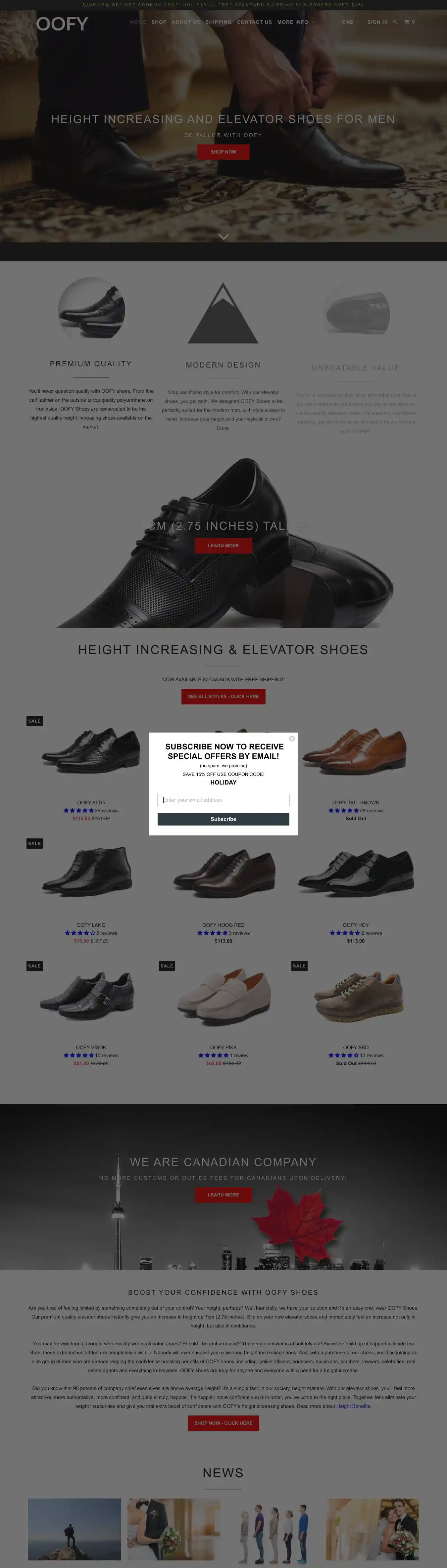The image size is (447, 1568).
Task: Open the Shop menu item
Action: click(159, 22)
